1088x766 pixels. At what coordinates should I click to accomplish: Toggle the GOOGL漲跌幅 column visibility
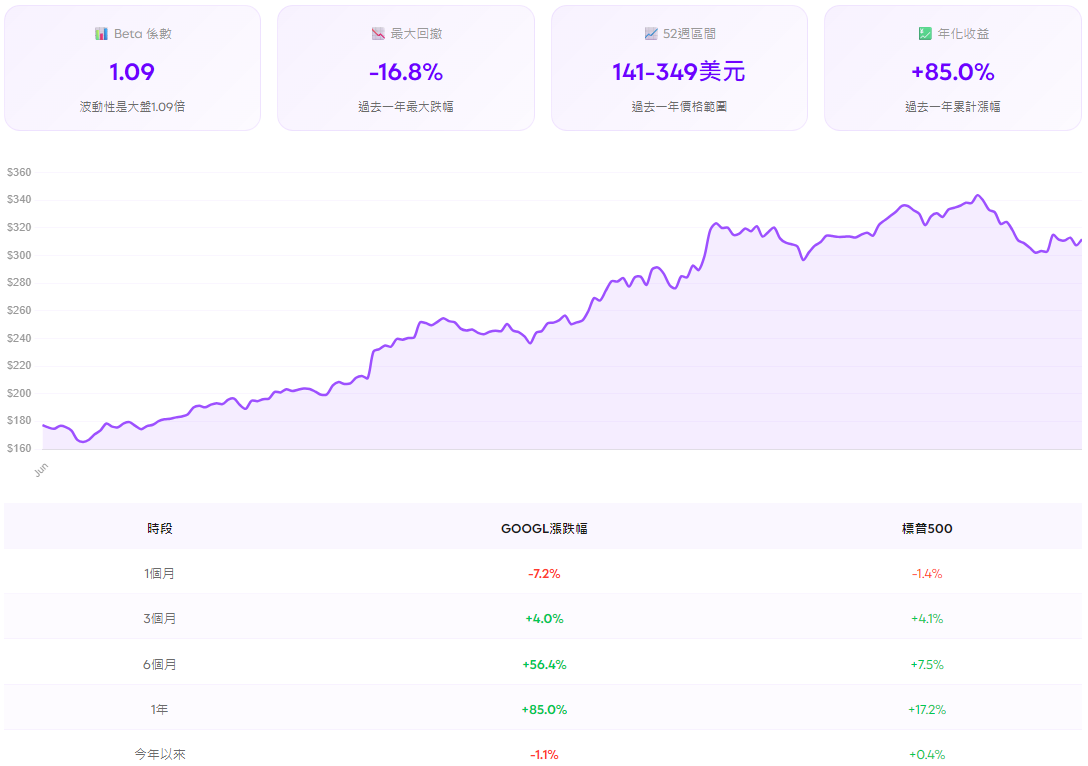click(544, 528)
